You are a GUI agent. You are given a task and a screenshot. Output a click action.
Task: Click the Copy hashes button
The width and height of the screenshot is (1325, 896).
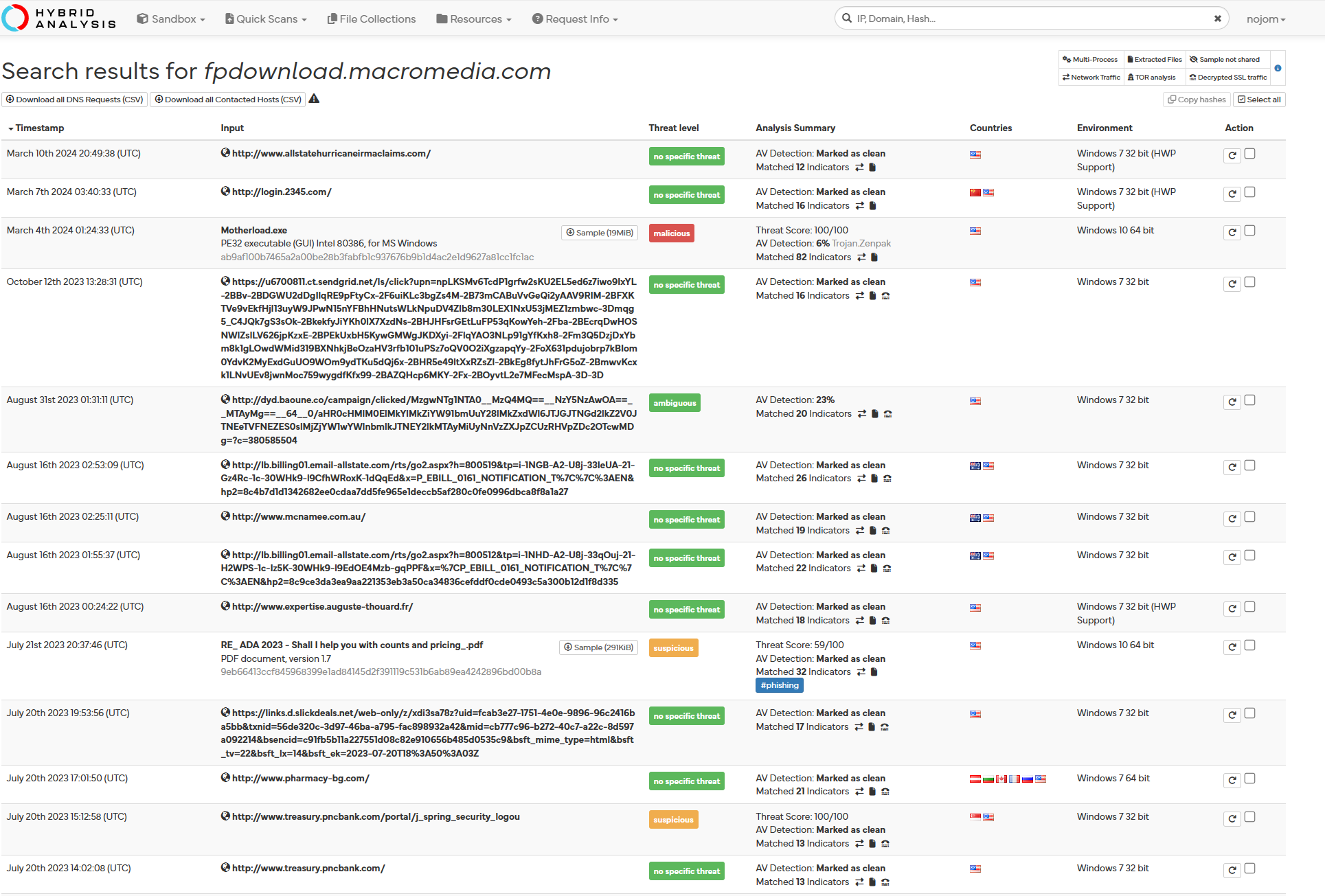click(x=1197, y=100)
